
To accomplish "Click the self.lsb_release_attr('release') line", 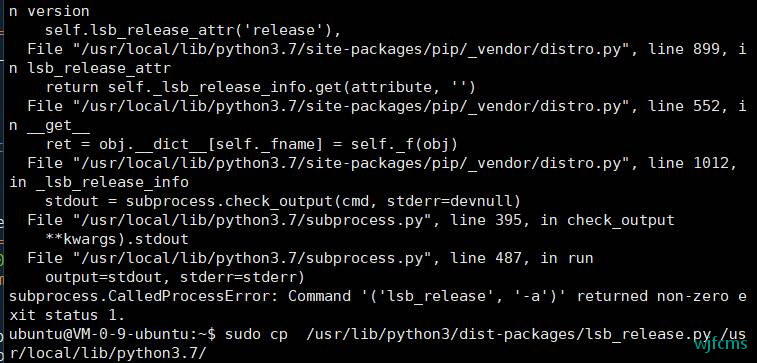I will (x=193, y=30).
